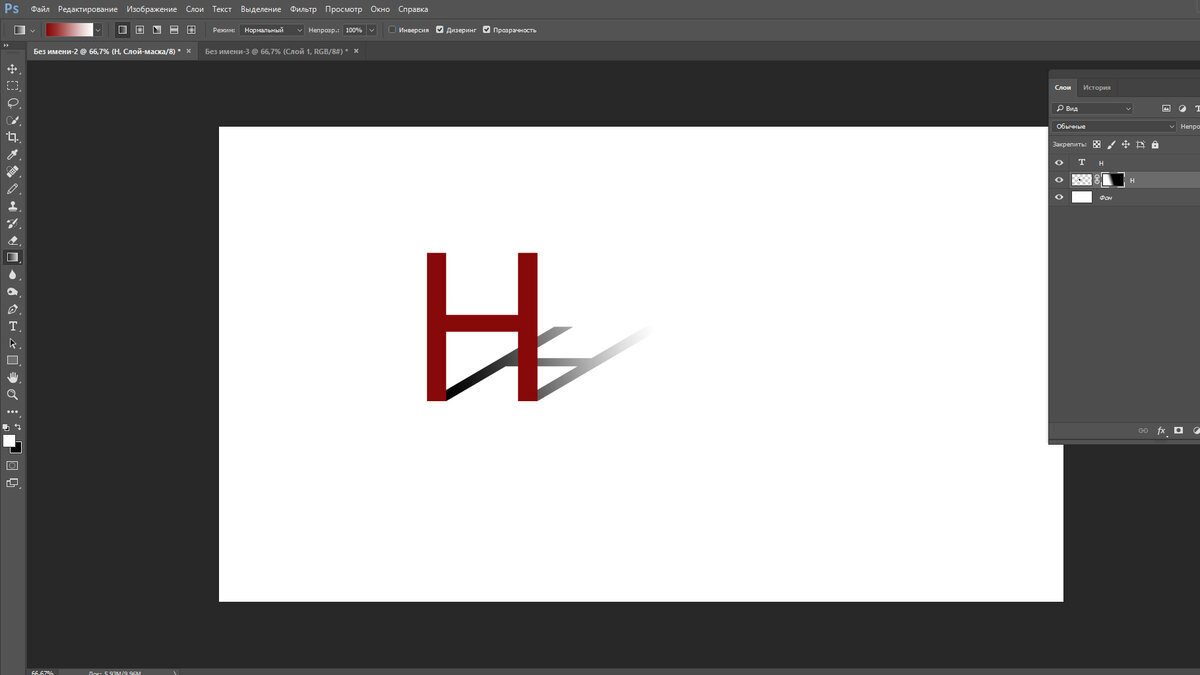Select the Blur tool
This screenshot has height=675, width=1200.
pos(13,274)
